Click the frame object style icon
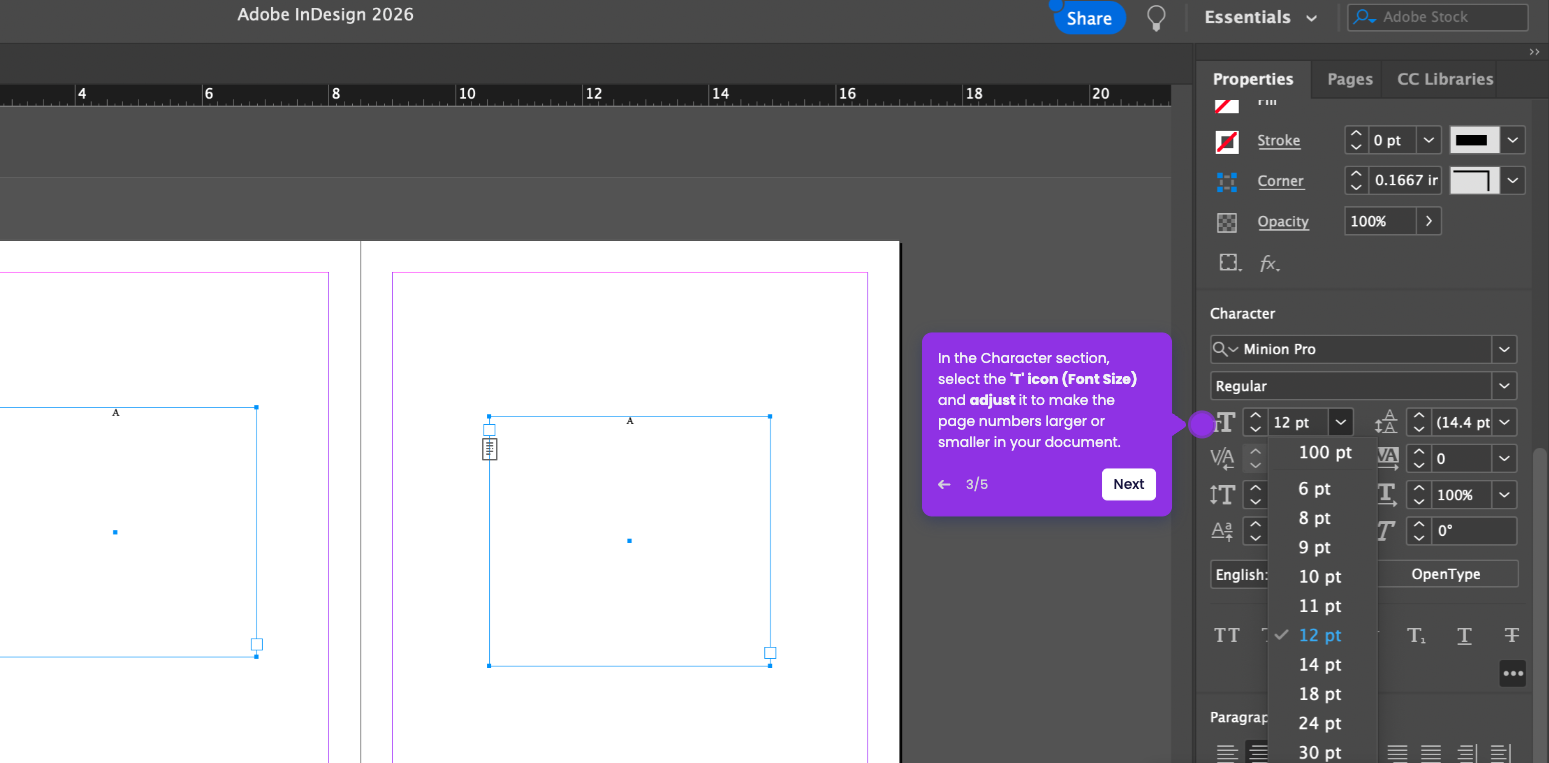 (x=1229, y=263)
